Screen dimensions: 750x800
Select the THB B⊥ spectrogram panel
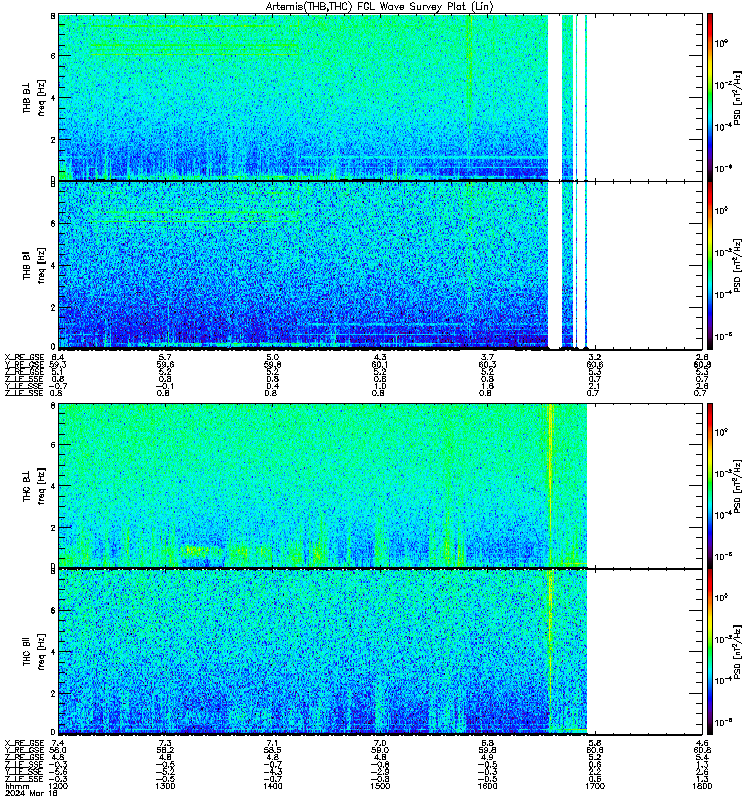[x=380, y=97]
